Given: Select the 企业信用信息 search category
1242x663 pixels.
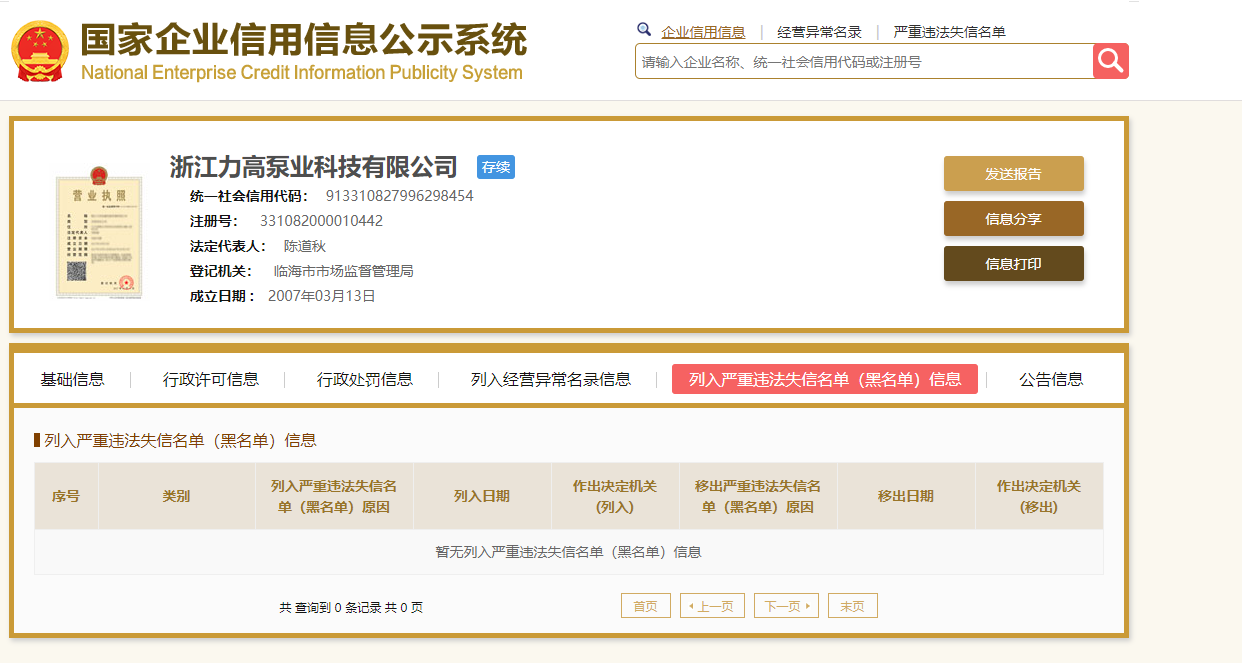Looking at the screenshot, I should [x=703, y=32].
